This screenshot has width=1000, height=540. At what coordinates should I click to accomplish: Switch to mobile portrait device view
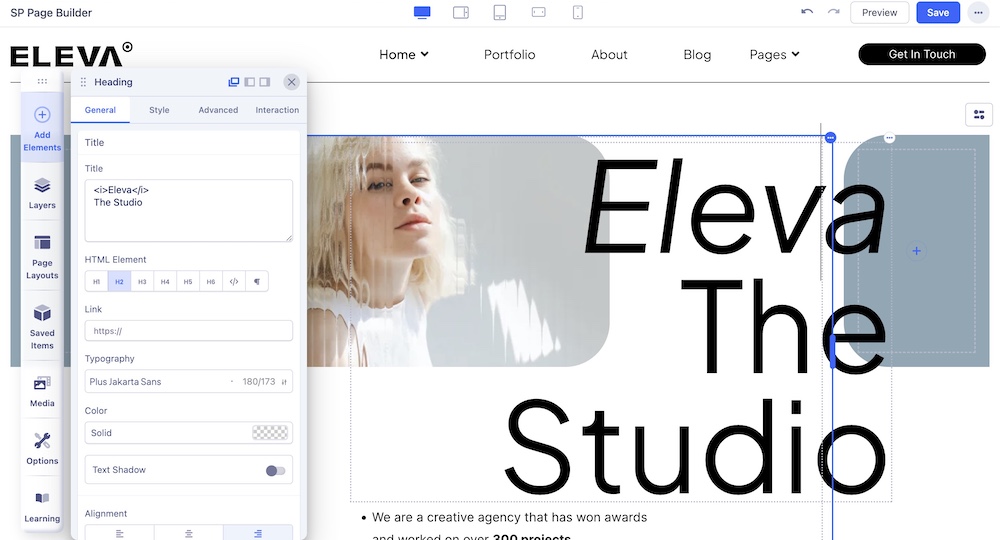point(577,13)
